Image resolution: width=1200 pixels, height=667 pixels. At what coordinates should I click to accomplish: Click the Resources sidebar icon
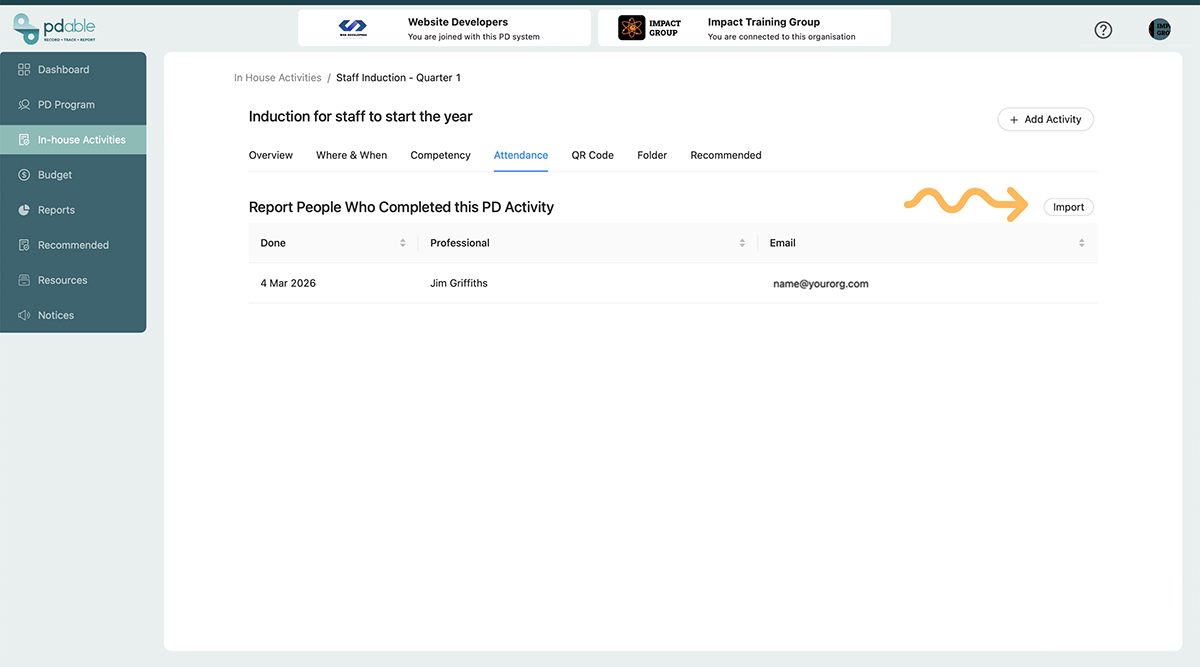[24, 280]
